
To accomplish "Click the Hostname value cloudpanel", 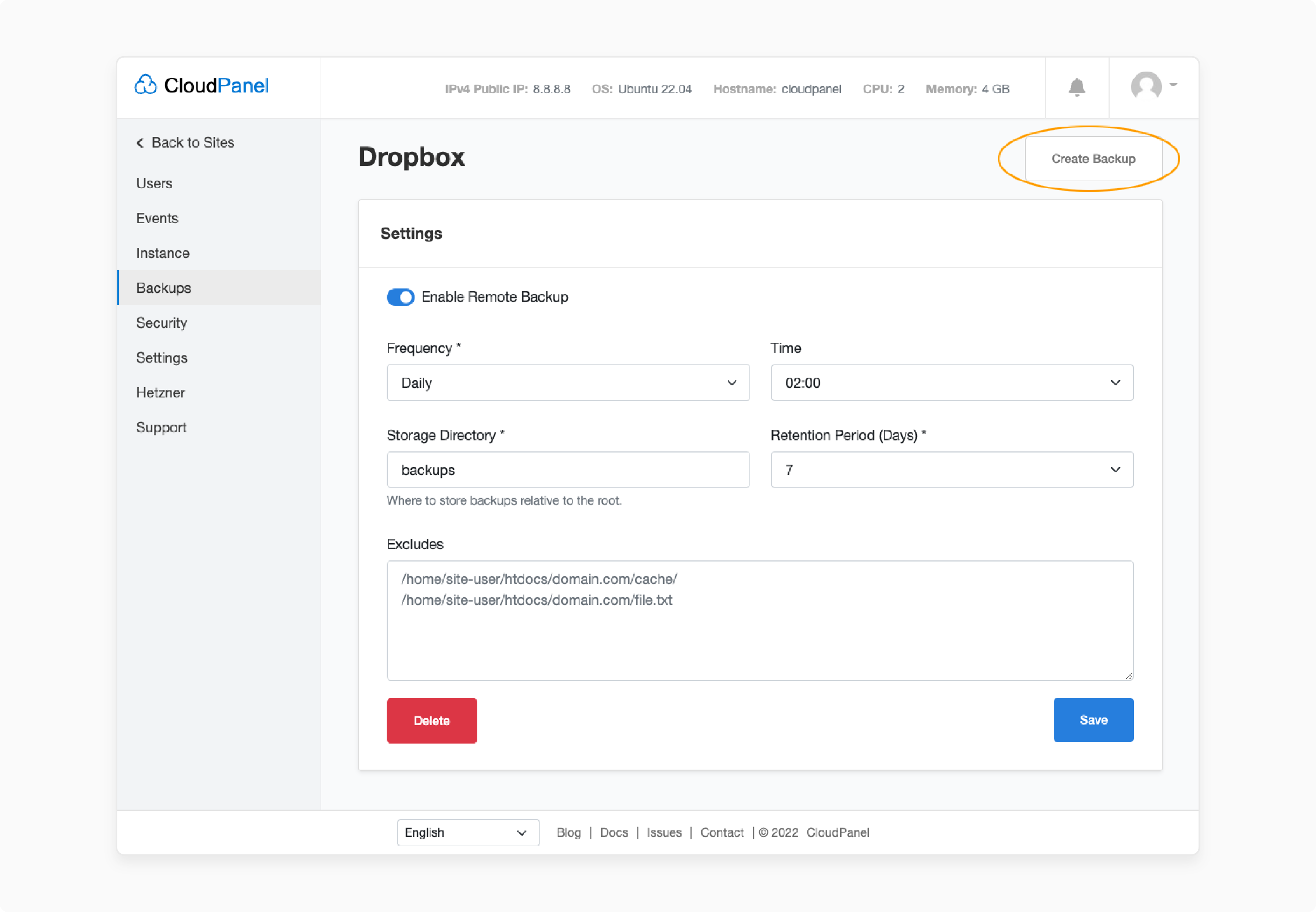I will point(811,89).
